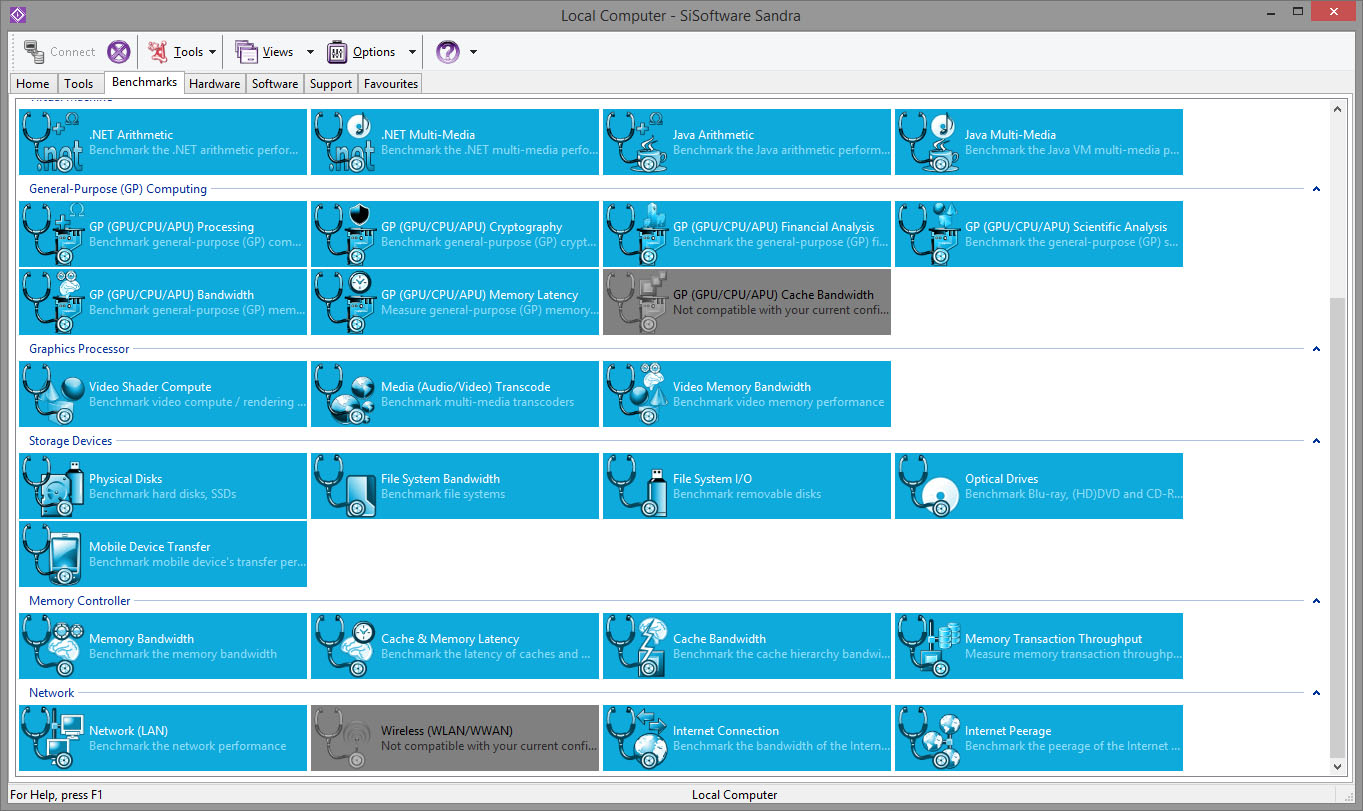Click the Local Computer status bar text
The width and height of the screenshot is (1363, 811).
[734, 795]
